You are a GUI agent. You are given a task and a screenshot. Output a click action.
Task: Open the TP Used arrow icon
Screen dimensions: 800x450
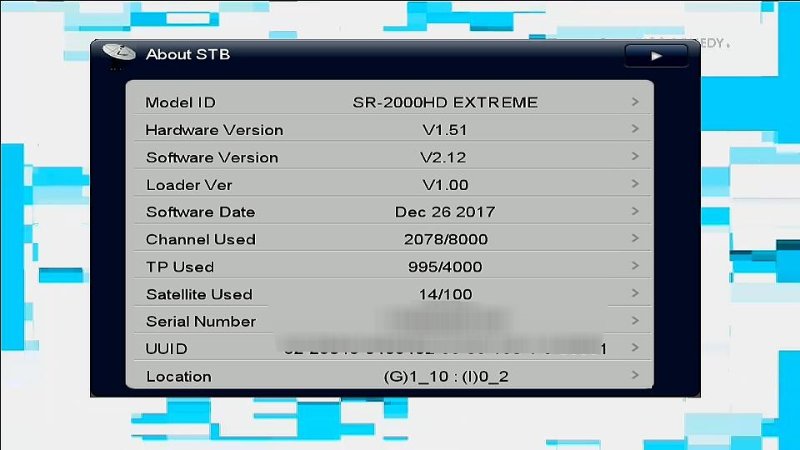[x=635, y=267]
